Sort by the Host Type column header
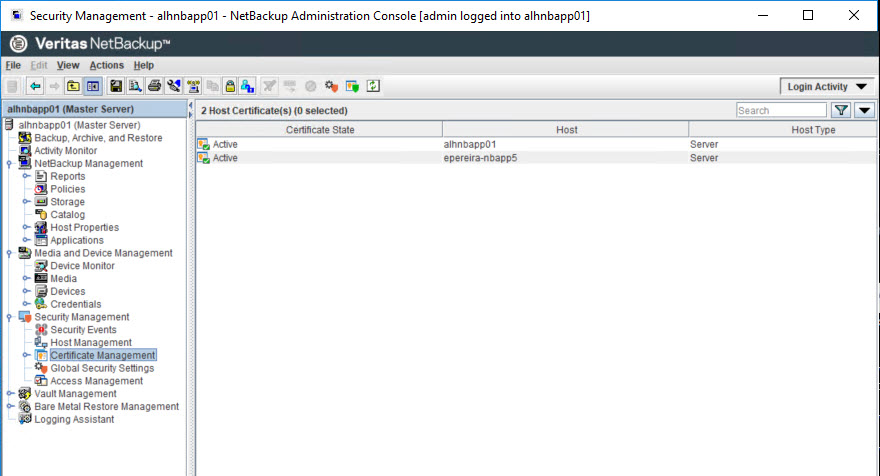 coord(784,130)
